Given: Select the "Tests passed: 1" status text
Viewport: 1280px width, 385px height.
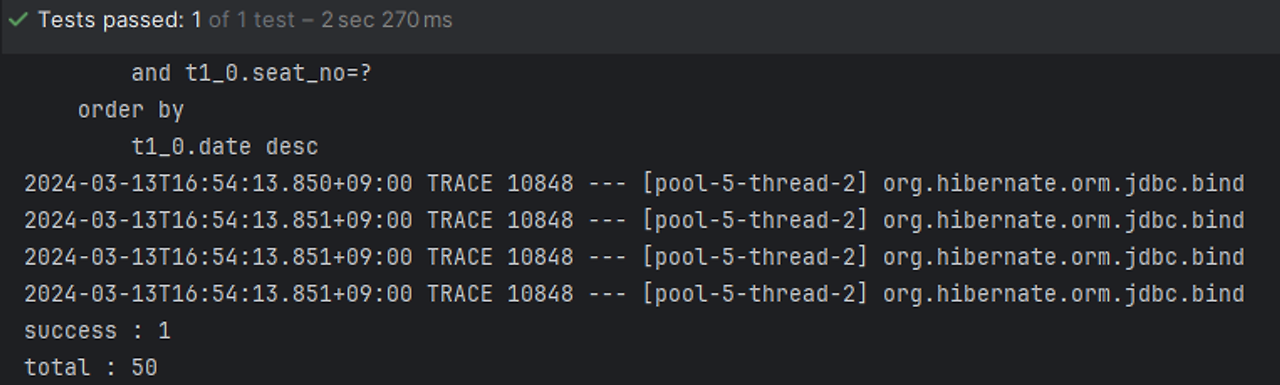Looking at the screenshot, I should 119,20.
